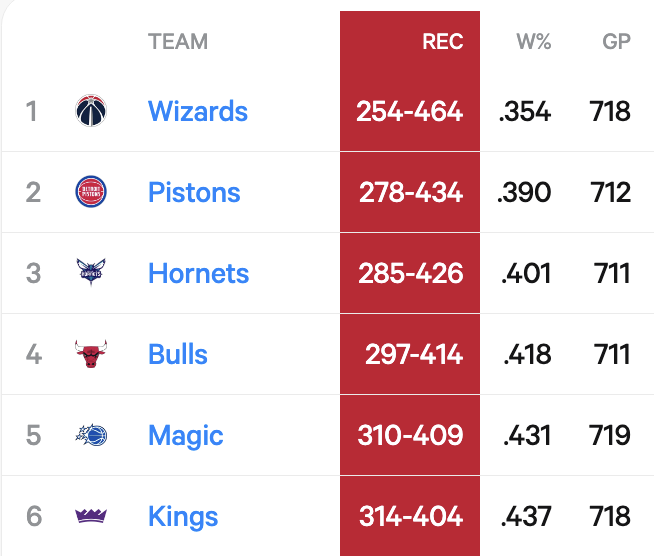The height and width of the screenshot is (556, 654).
Task: Select the Kings team link
Action: (182, 516)
